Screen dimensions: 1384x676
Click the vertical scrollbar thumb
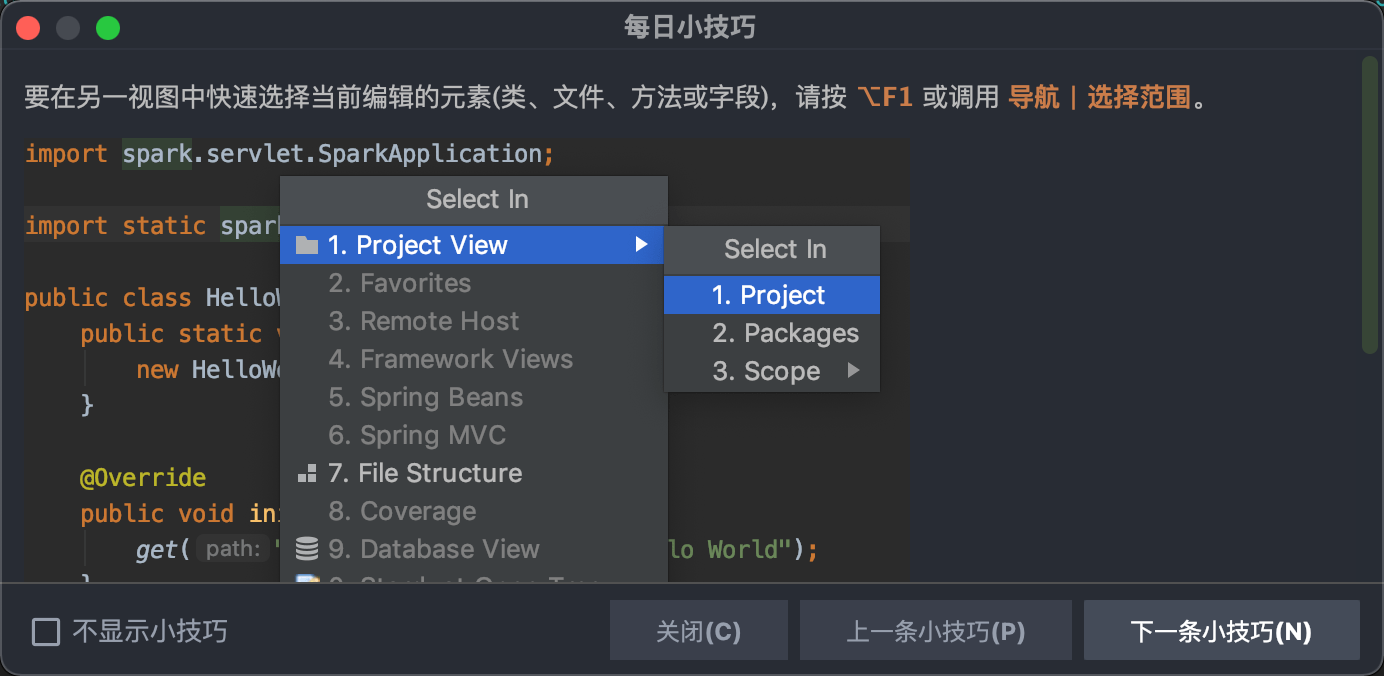[1369, 204]
